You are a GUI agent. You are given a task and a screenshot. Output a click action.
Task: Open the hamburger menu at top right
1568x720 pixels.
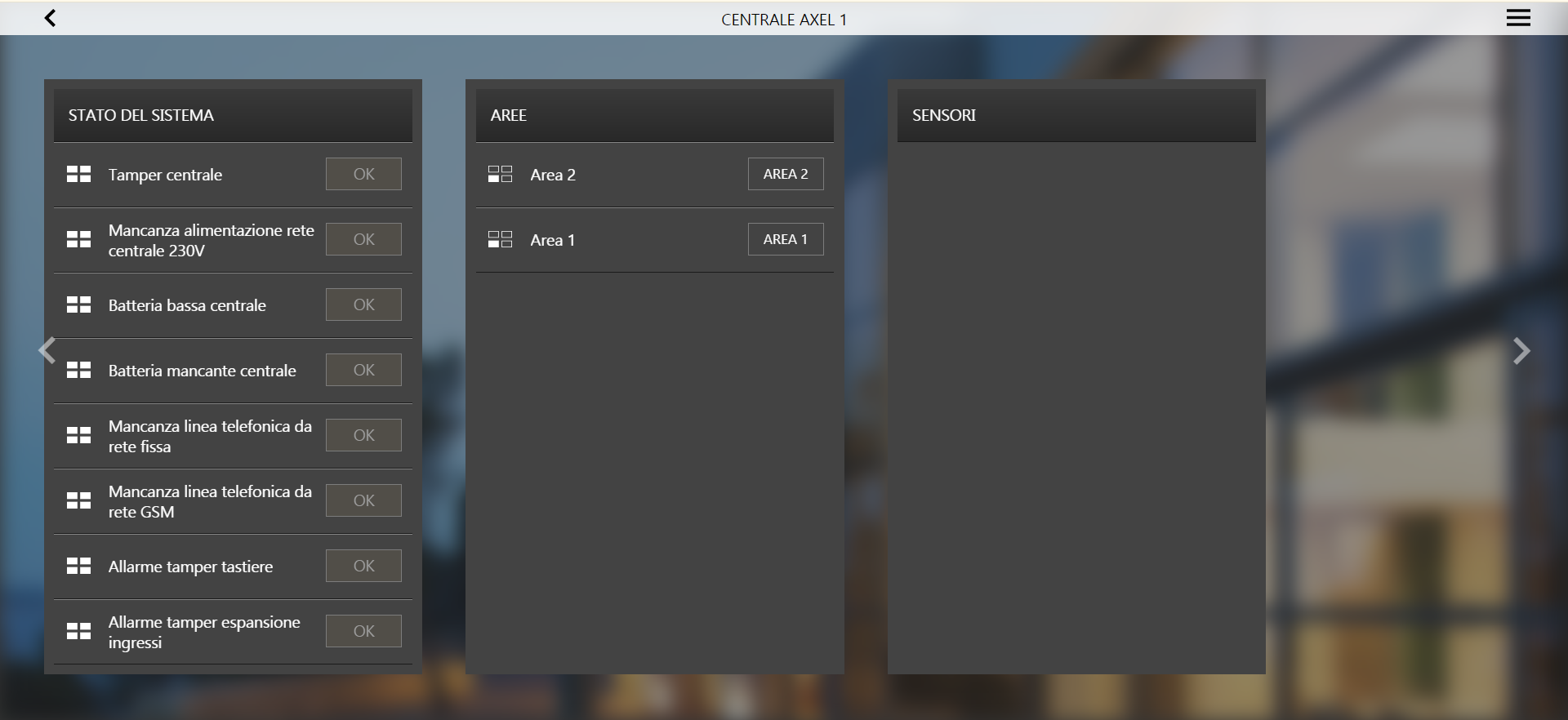coord(1518,18)
